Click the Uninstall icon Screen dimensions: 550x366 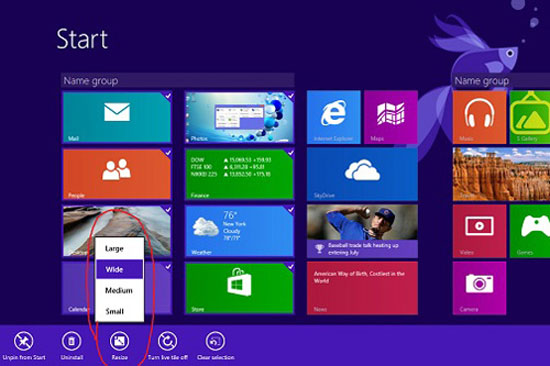tap(72, 341)
